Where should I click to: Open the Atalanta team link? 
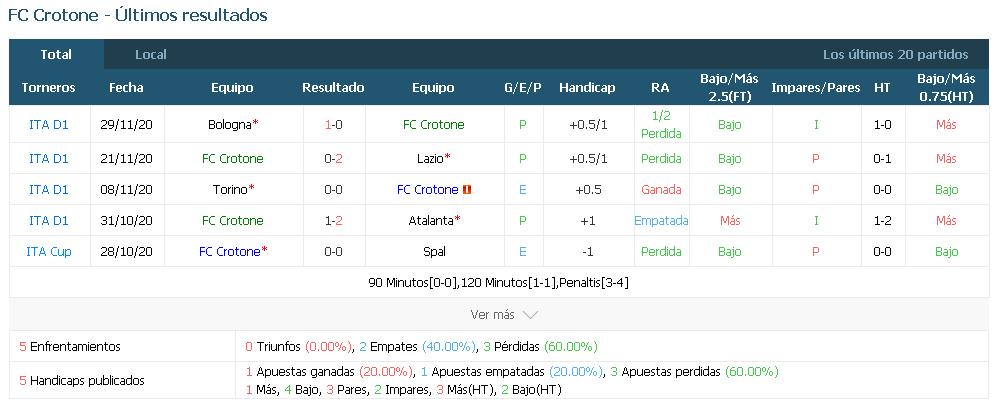click(x=431, y=221)
